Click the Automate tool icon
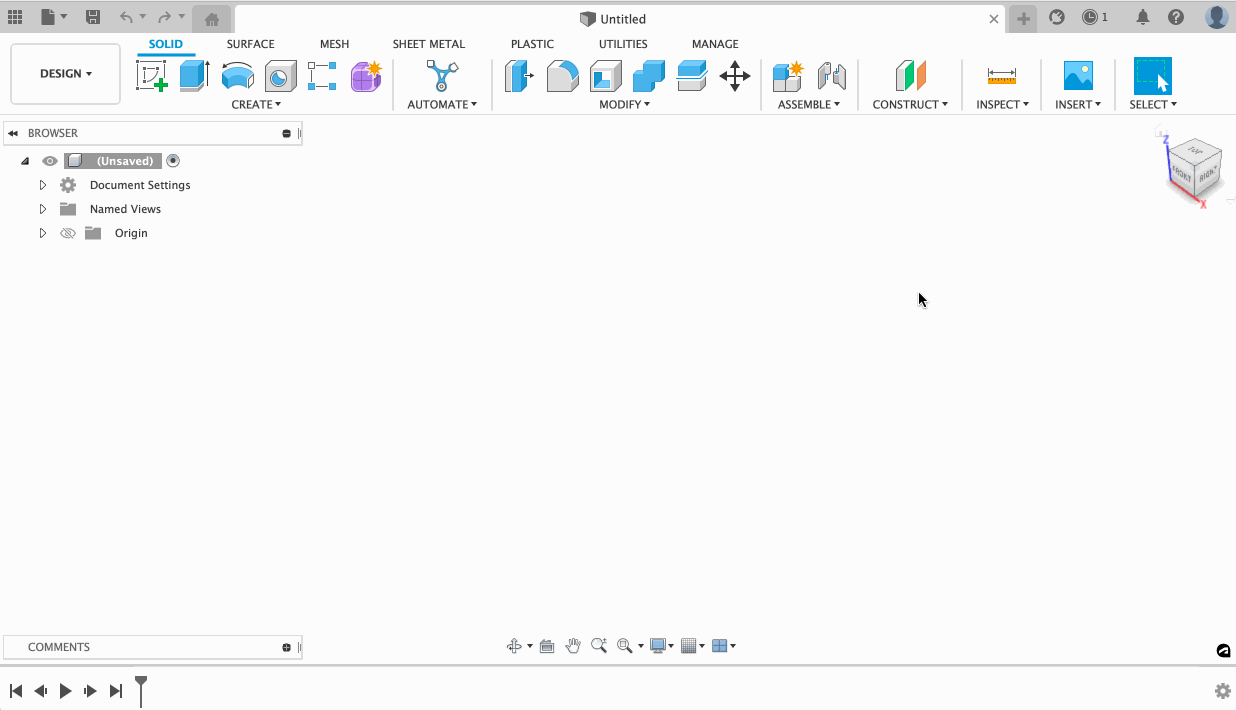Viewport: 1236px width, 710px height. pos(441,76)
